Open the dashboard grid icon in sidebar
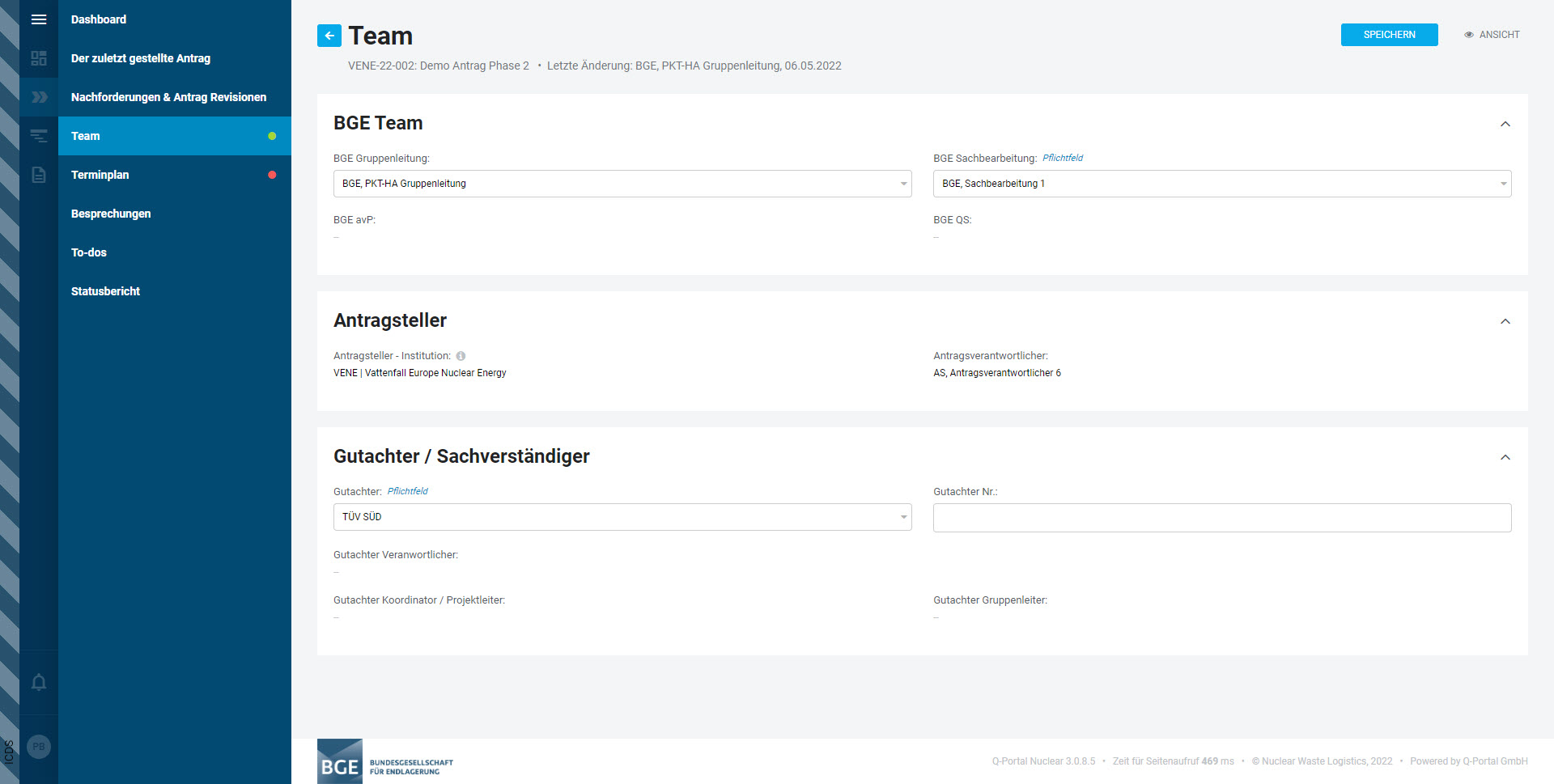 (38, 58)
